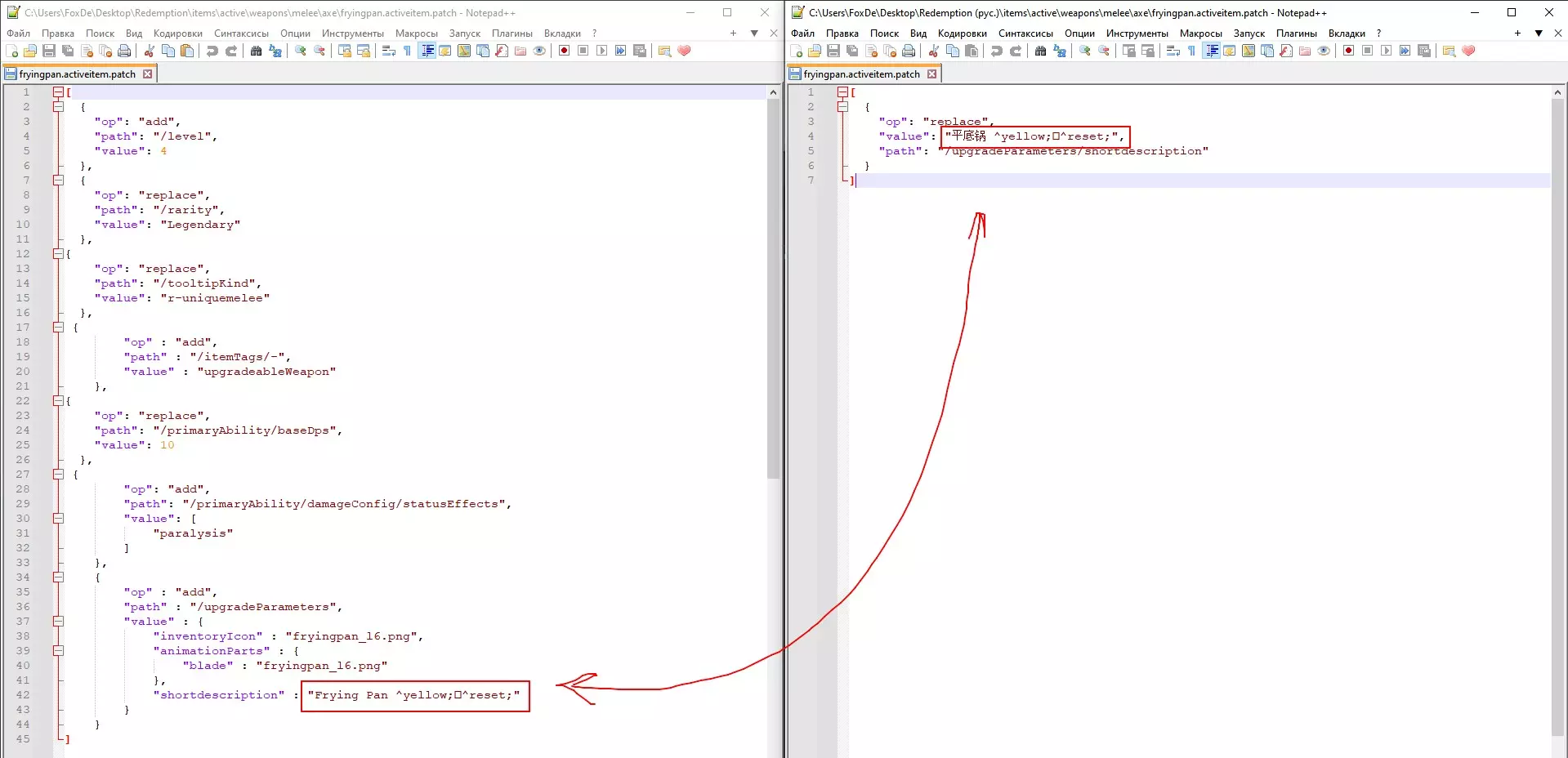Click Cut icon in Redemption (pyc.) window

click(934, 51)
